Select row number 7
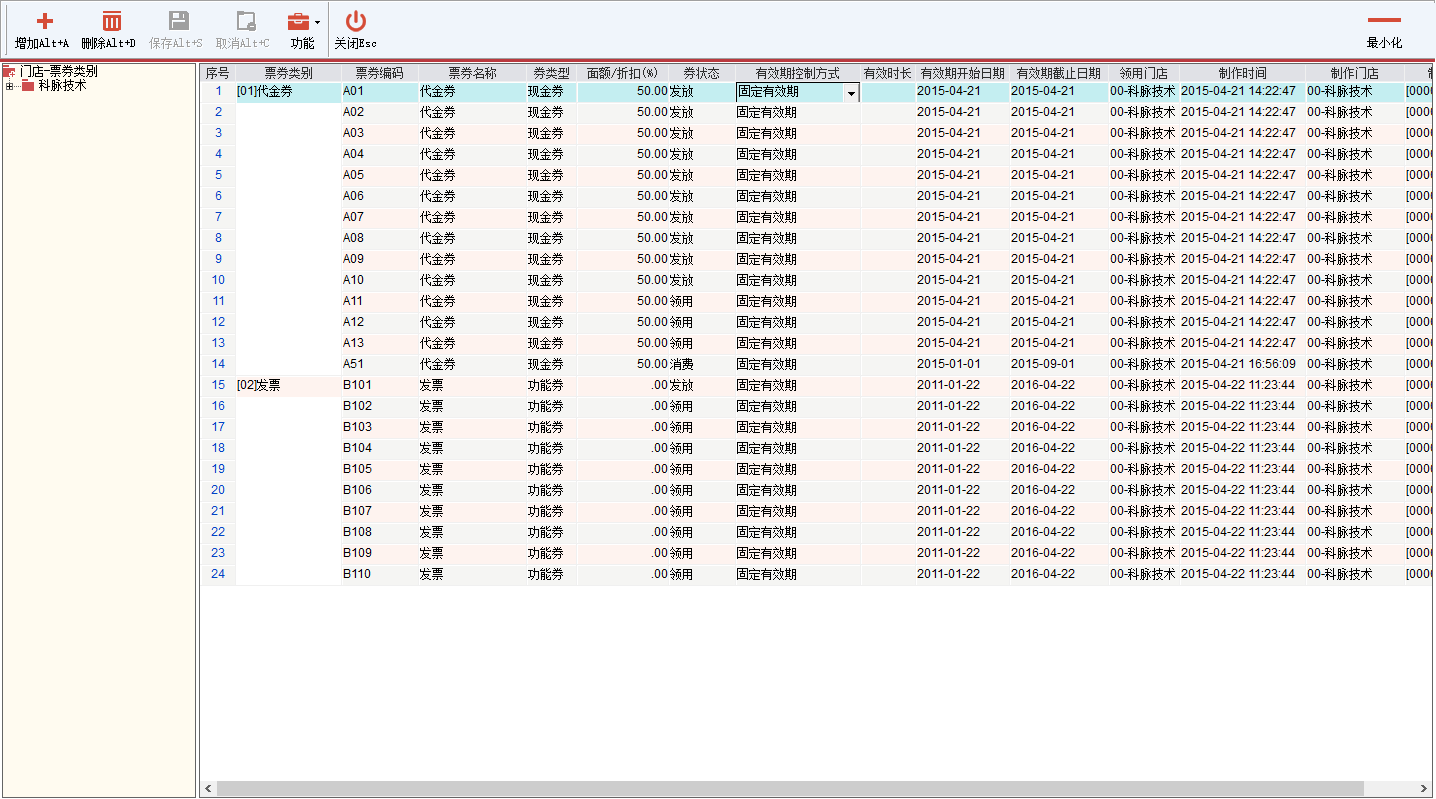The image size is (1436, 799). 218,217
